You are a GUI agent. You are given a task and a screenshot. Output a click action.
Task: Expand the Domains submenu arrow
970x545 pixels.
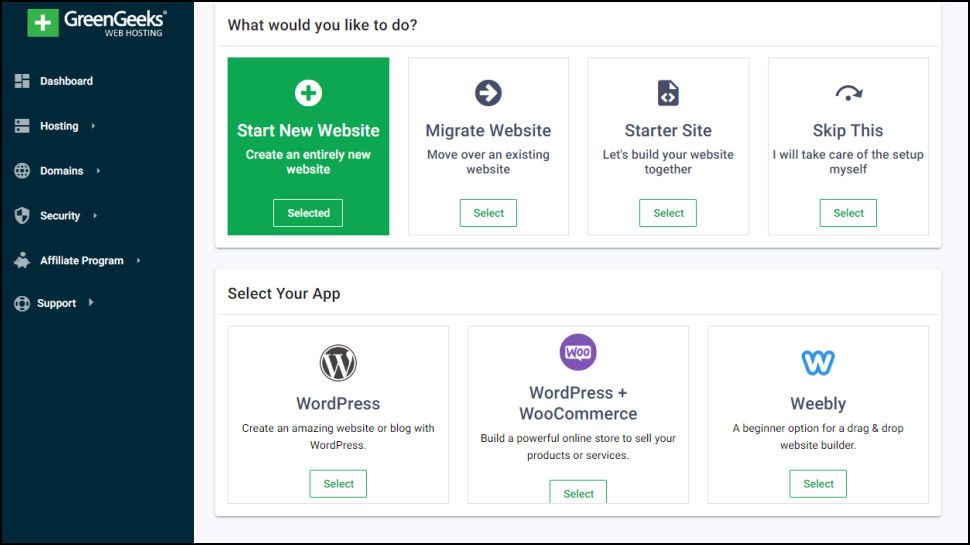[x=98, y=171]
